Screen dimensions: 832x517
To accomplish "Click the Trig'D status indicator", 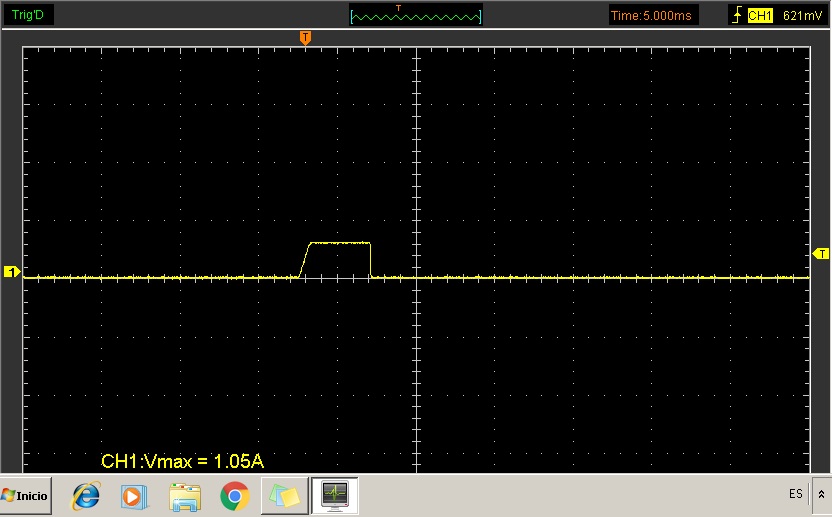I will pyautogui.click(x=27, y=15).
